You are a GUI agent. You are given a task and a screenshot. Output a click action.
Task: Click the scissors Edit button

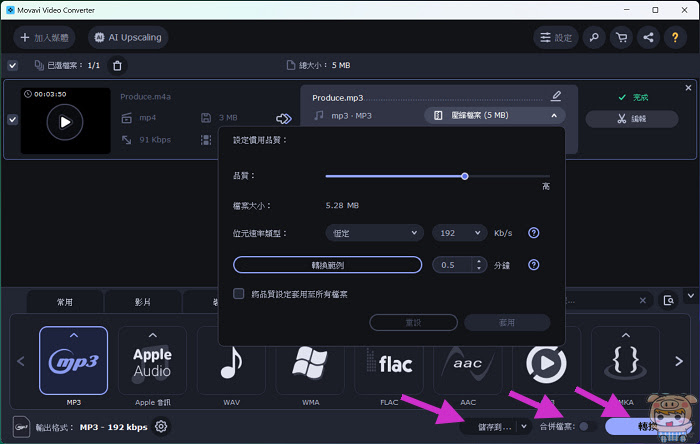pyautogui.click(x=632, y=119)
